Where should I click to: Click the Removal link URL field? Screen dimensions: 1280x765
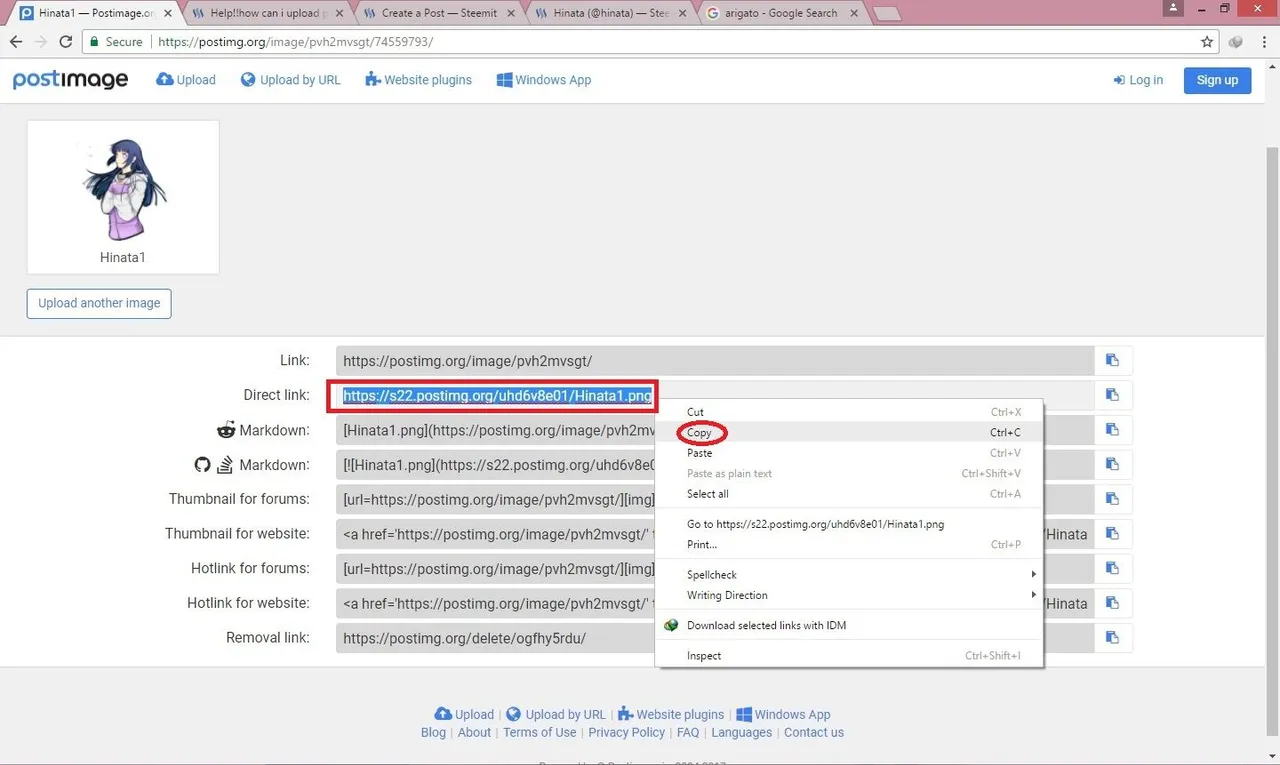coord(715,638)
